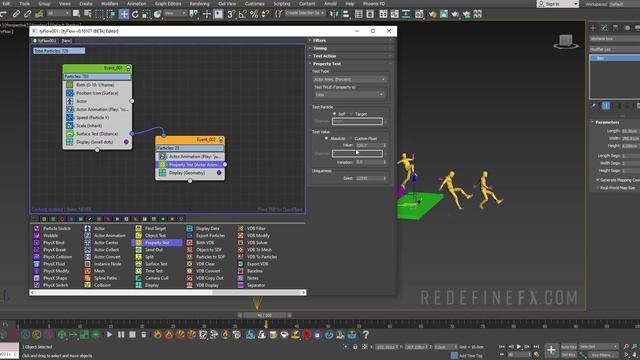Open the Graph Editors menu
Image resolution: width=640 pixels, height=360 pixels.
tap(168, 4)
